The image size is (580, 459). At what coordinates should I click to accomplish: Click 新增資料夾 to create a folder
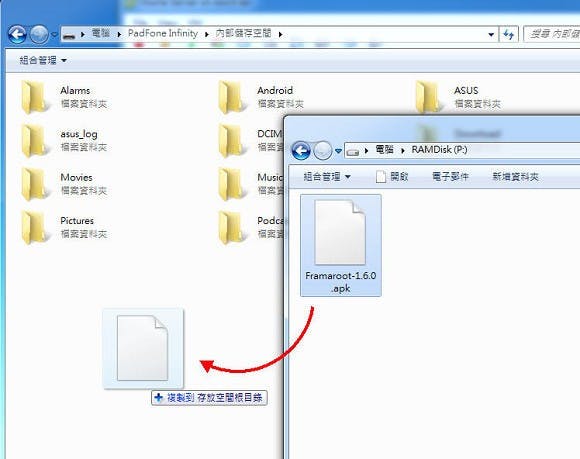515,177
